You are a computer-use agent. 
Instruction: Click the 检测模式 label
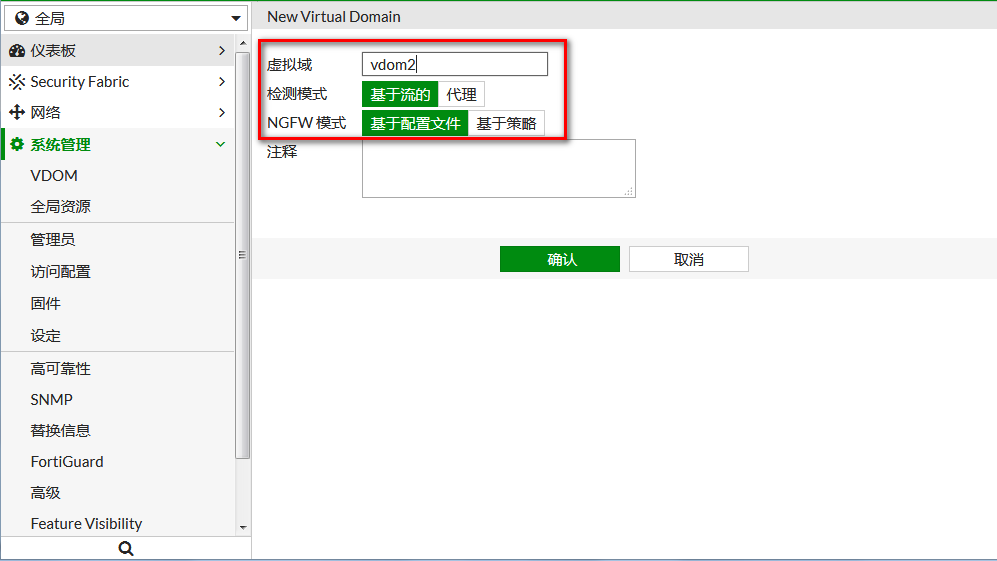coord(297,94)
